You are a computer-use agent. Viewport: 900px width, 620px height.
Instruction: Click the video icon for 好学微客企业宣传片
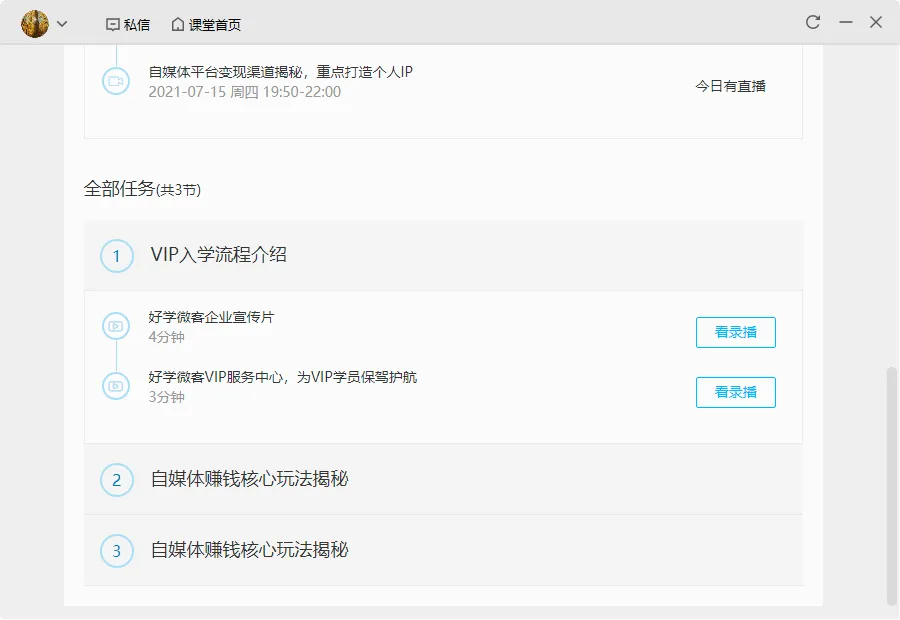coord(116,326)
